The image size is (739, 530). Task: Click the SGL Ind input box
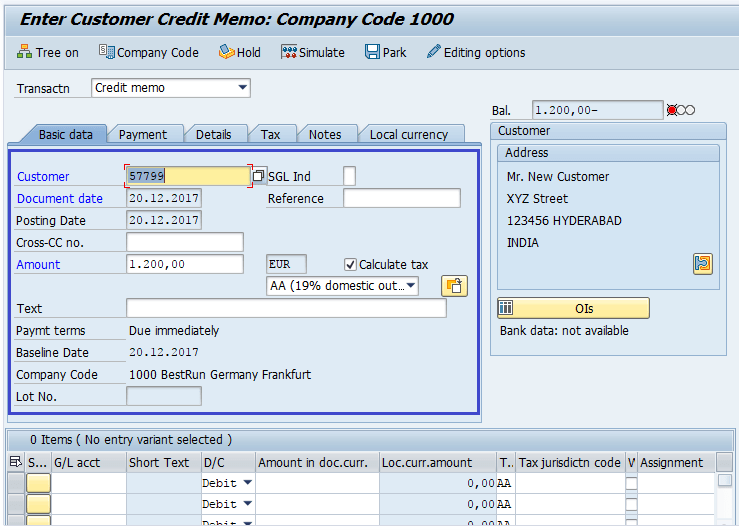click(349, 176)
